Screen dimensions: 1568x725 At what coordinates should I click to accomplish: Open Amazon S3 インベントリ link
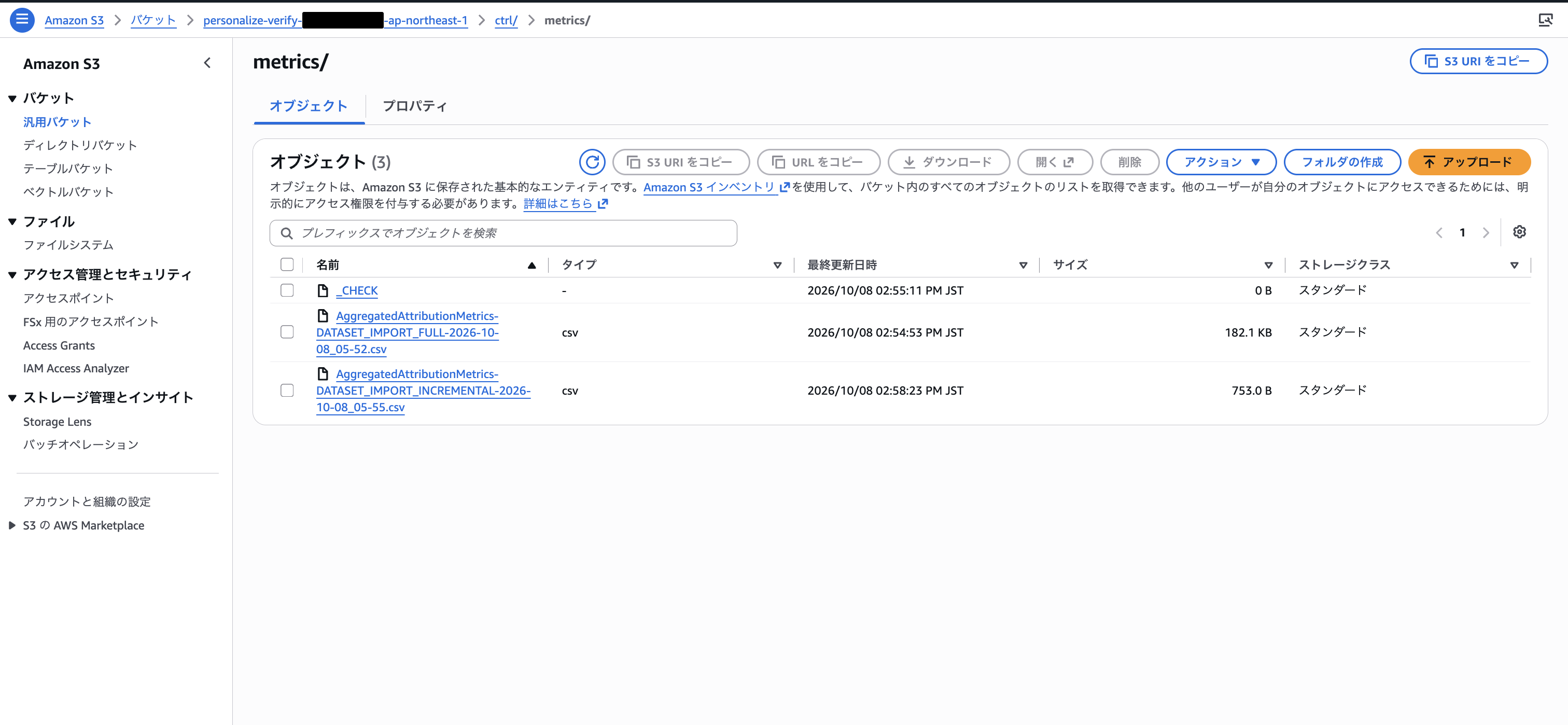[709, 188]
